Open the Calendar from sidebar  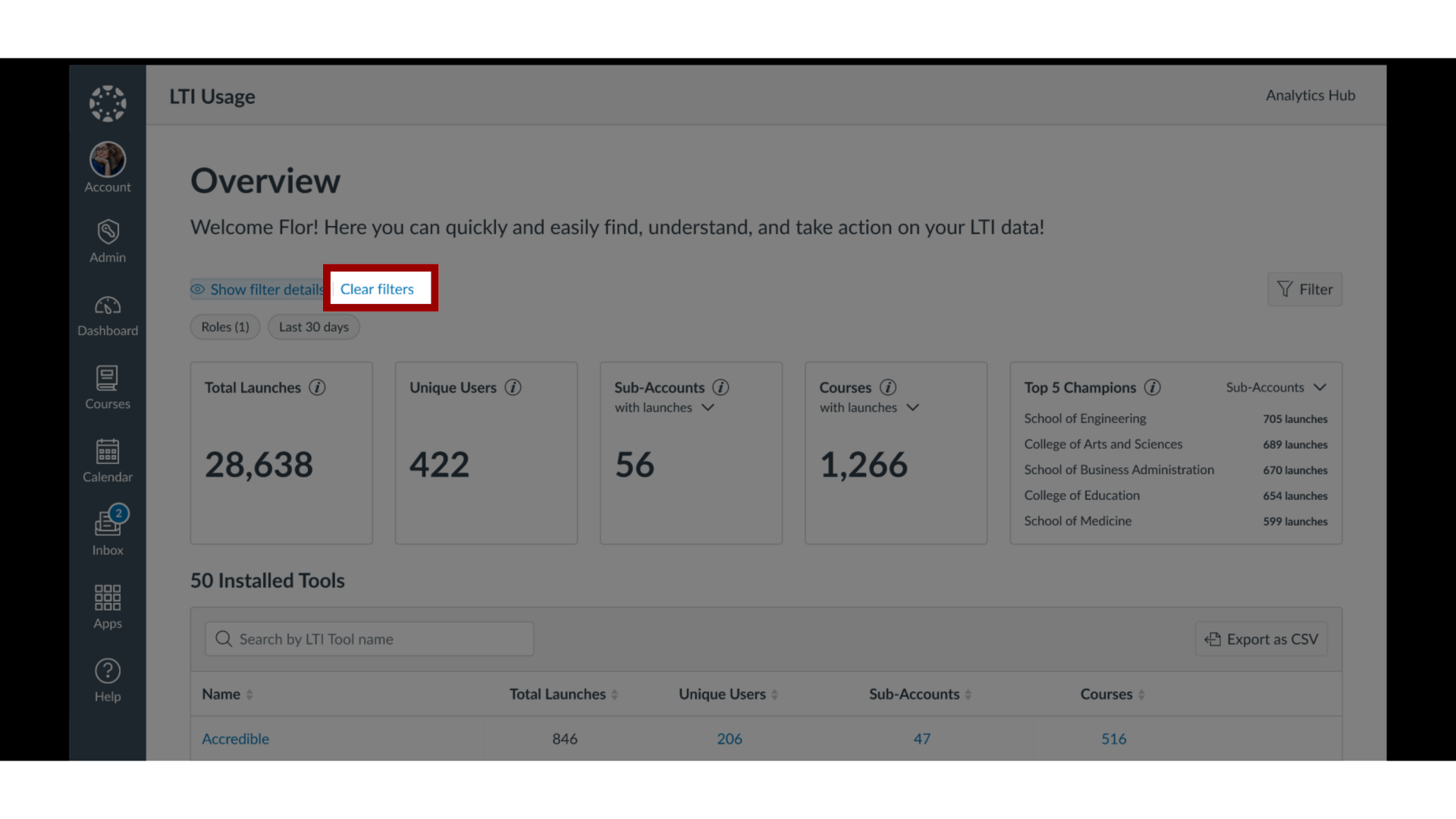tap(108, 460)
